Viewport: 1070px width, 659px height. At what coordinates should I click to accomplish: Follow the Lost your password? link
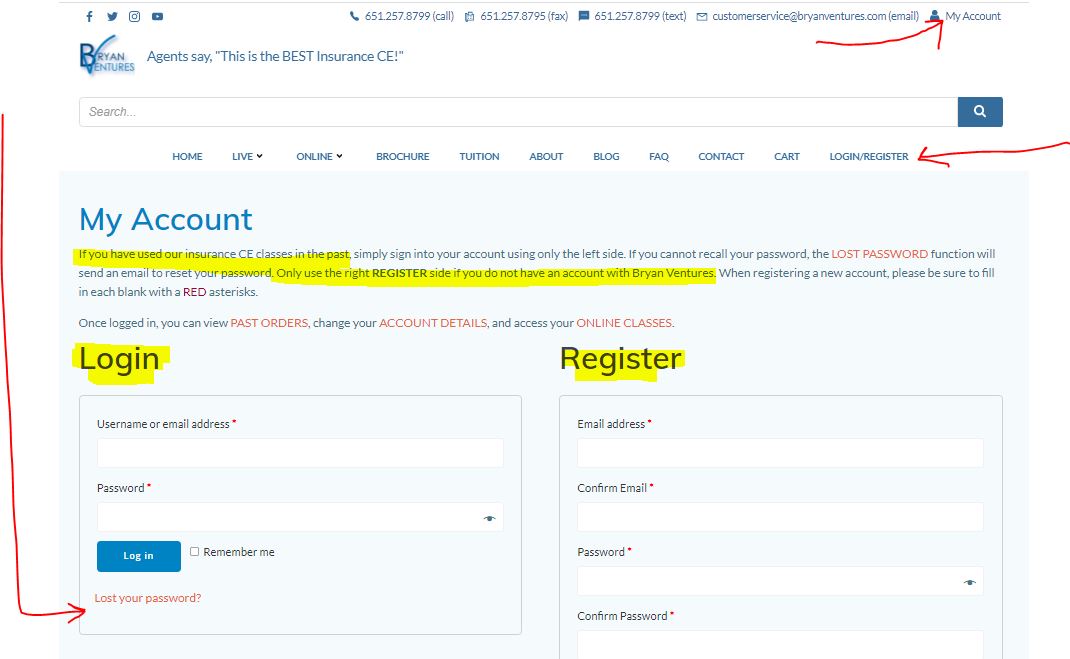148,598
